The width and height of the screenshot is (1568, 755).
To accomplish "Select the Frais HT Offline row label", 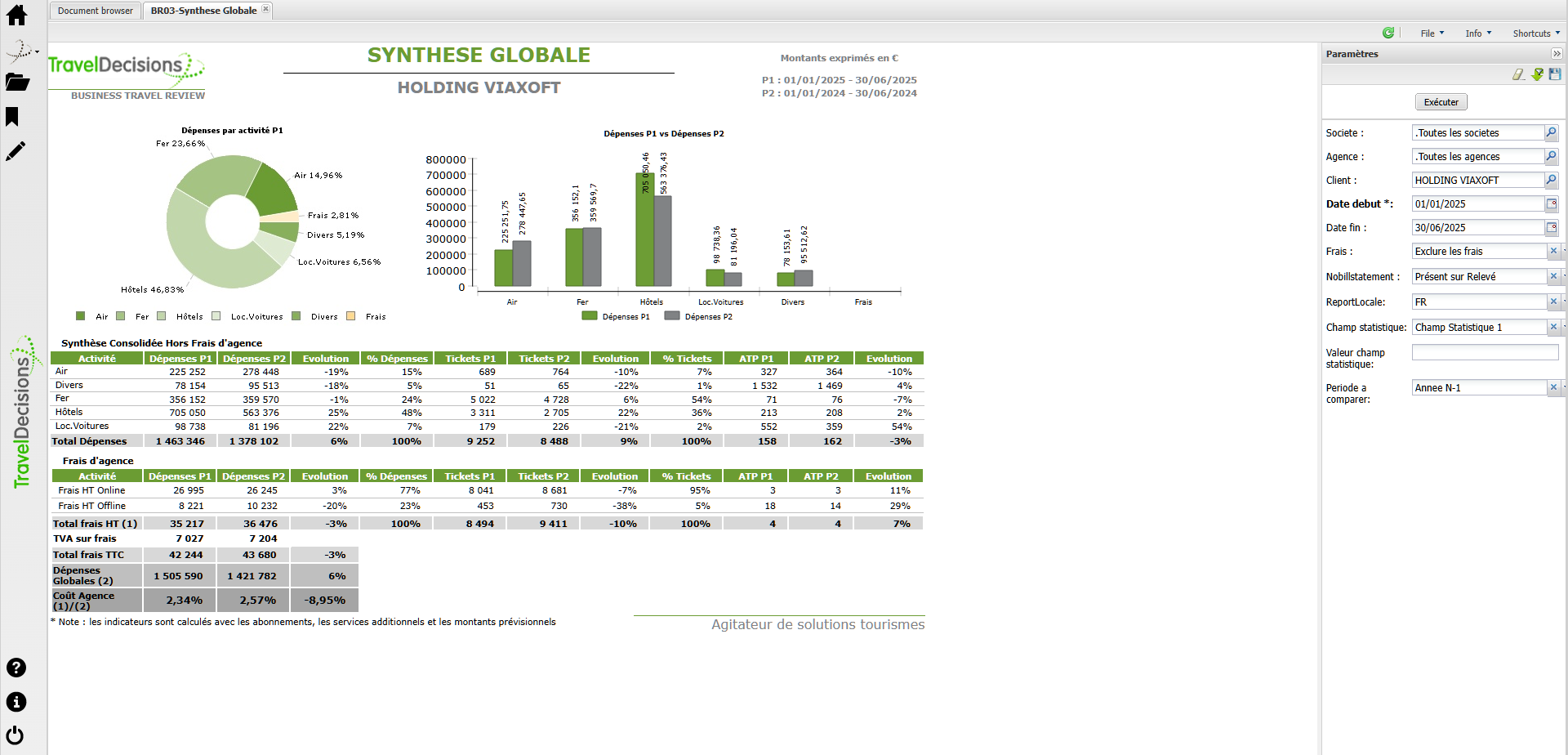I will 91,506.
